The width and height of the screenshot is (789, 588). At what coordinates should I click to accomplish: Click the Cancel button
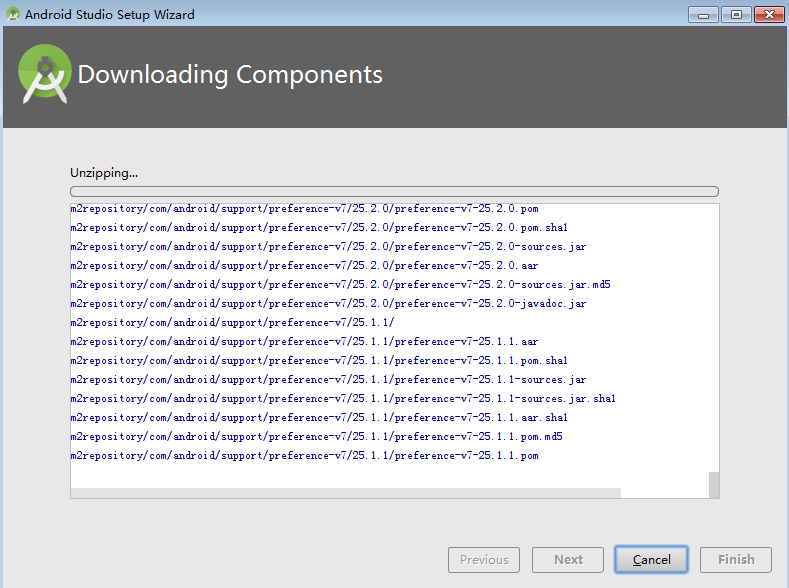point(651,559)
